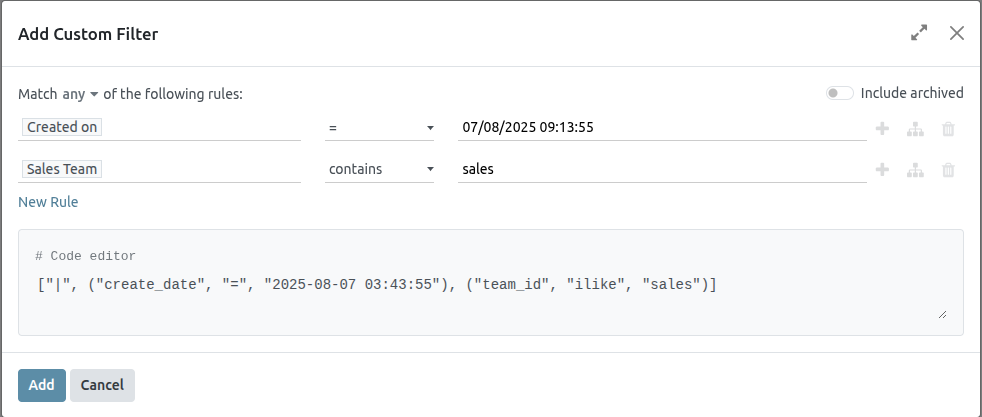Add branch from Sales Team rule
This screenshot has height=417, width=982.
(x=914, y=170)
